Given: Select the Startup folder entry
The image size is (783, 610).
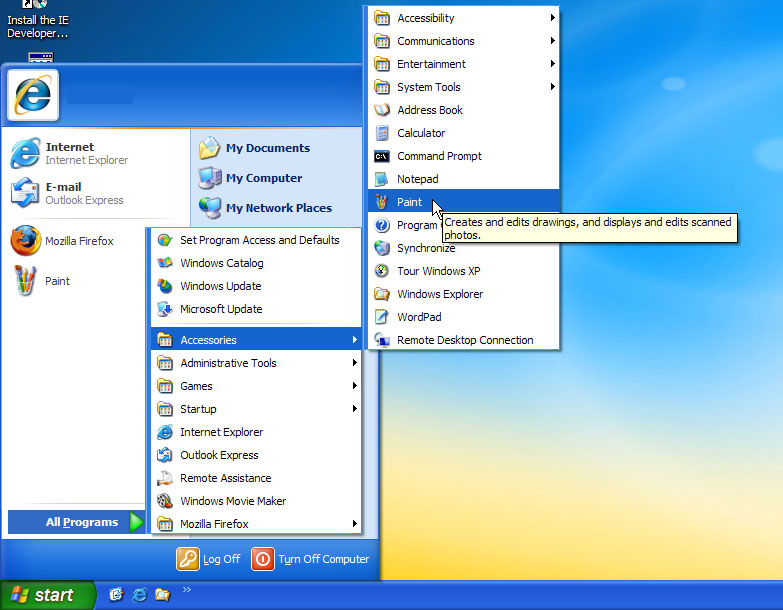Looking at the screenshot, I should 256,409.
